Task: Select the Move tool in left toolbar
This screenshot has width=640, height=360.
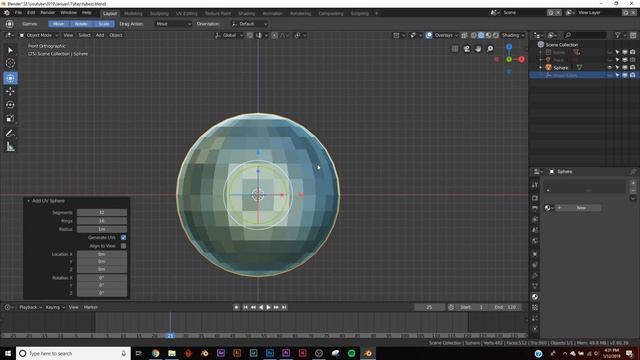Action: click(10, 91)
